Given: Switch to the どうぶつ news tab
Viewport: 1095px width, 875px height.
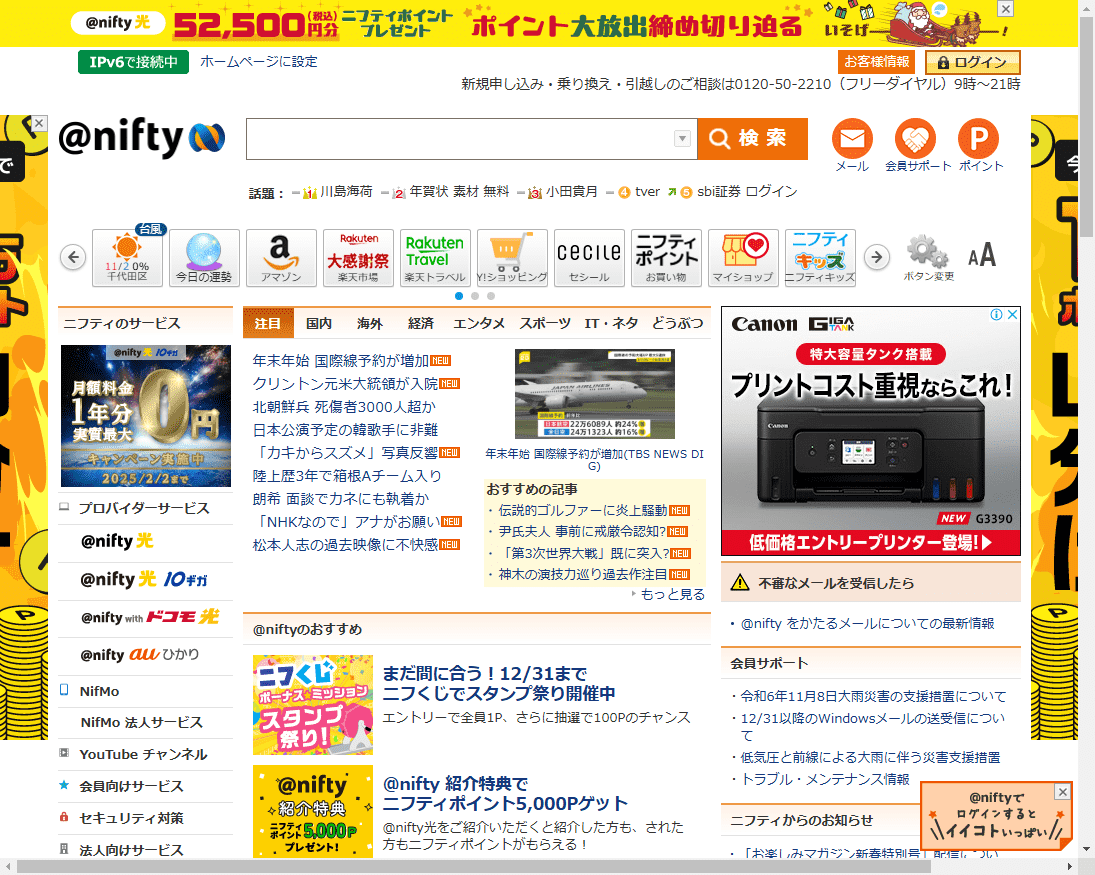Looking at the screenshot, I should tap(677, 323).
